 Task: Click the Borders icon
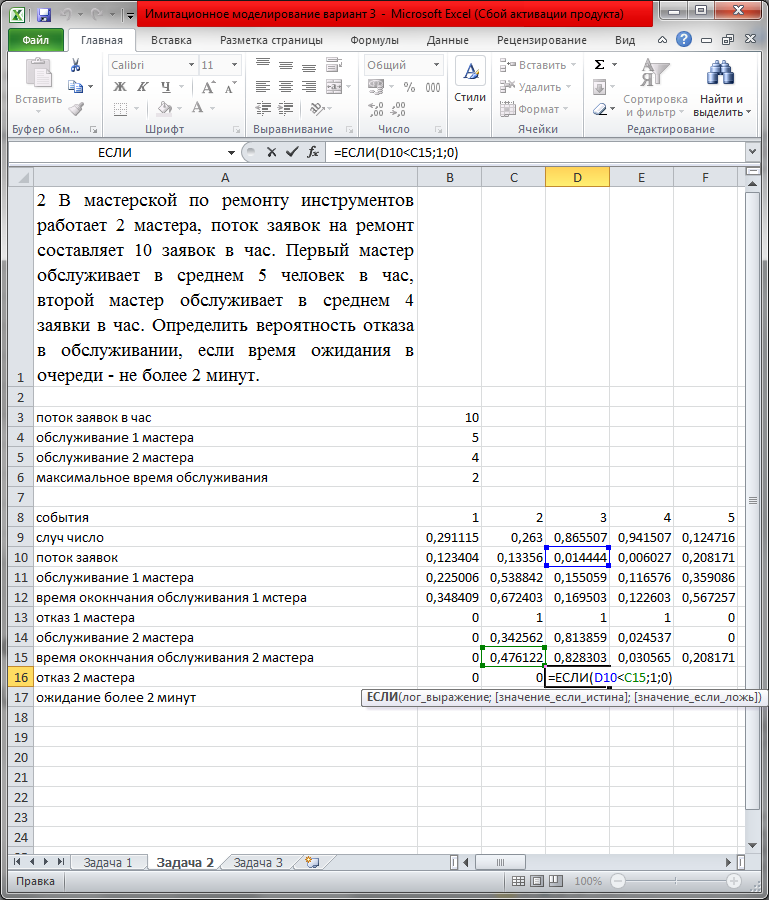pos(121,108)
